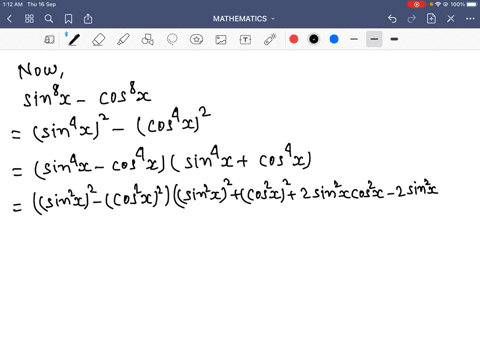Select the Shapes tool
480x360 pixels.
pyautogui.click(x=147, y=39)
